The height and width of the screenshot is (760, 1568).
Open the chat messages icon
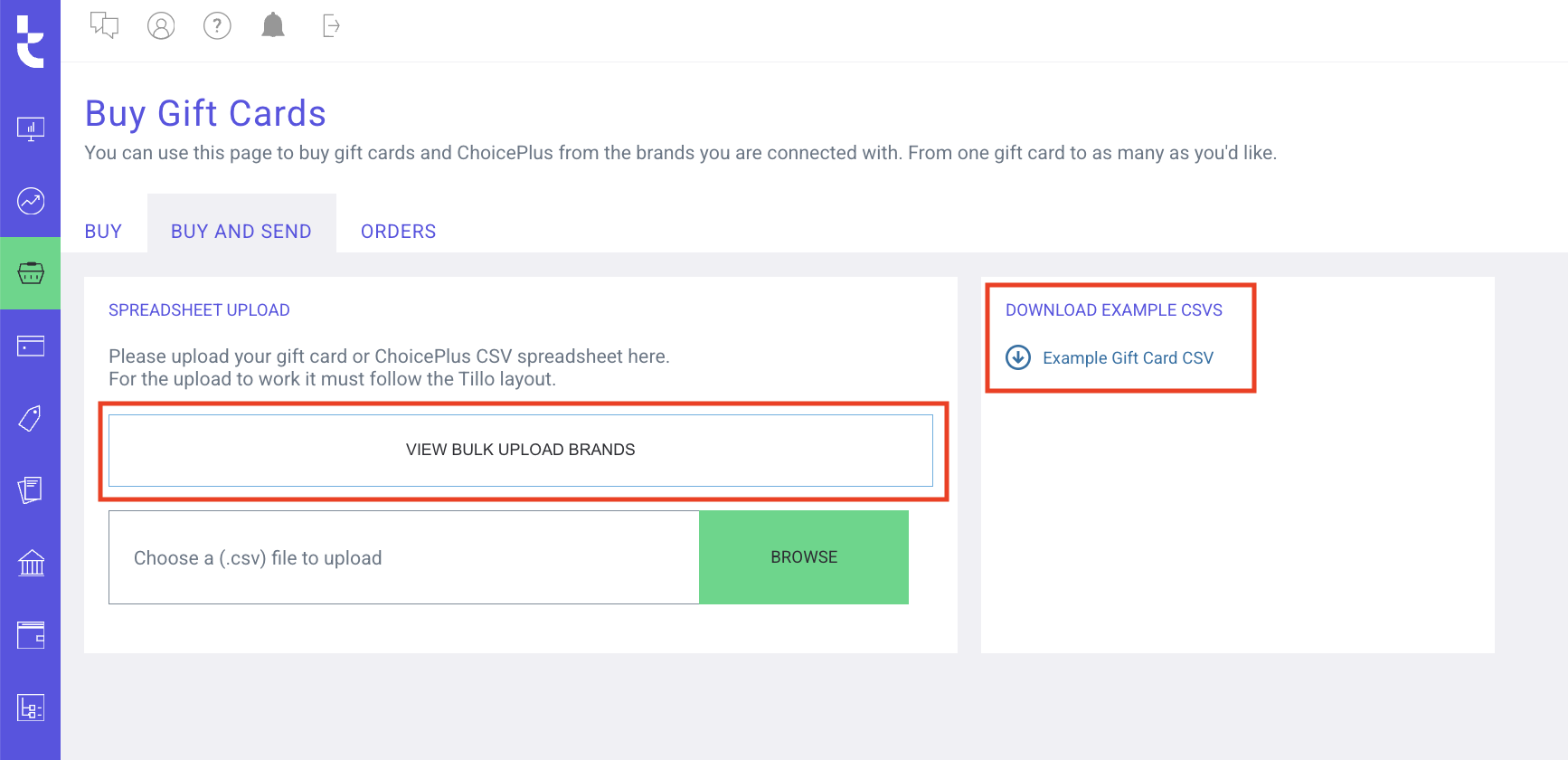click(105, 25)
